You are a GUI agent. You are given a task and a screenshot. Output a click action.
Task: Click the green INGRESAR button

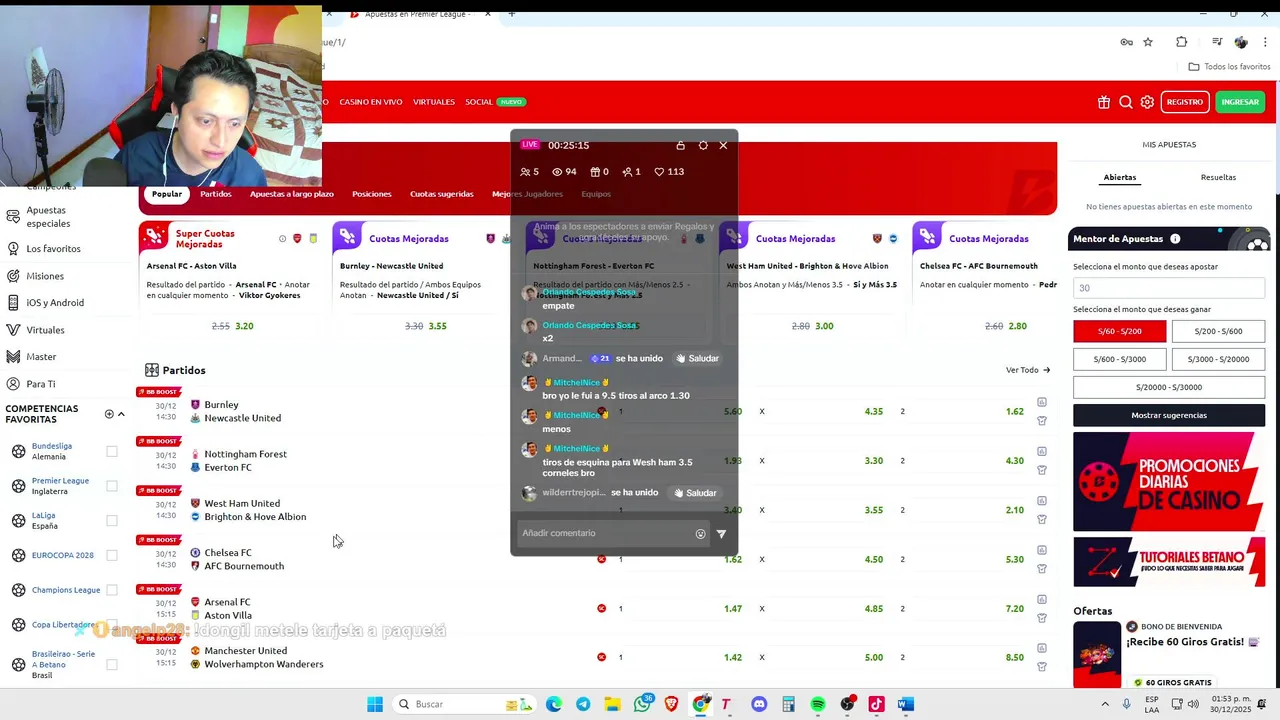1240,102
